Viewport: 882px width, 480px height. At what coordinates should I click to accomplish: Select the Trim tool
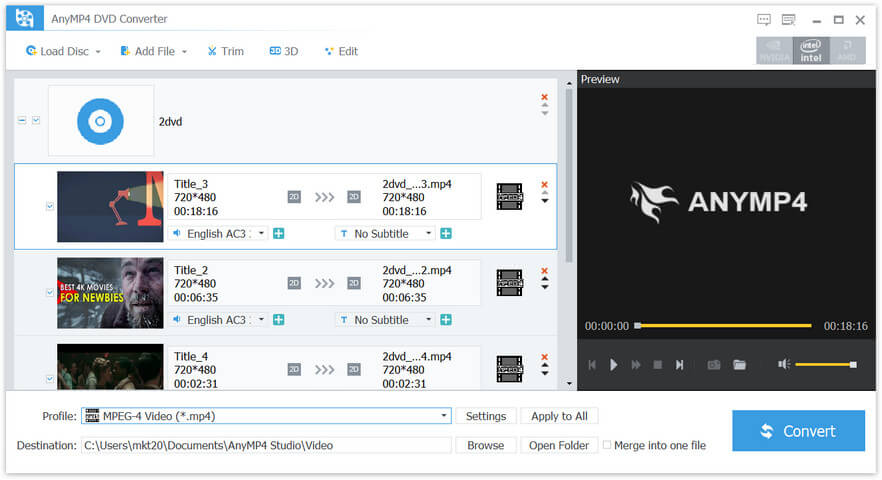[225, 51]
